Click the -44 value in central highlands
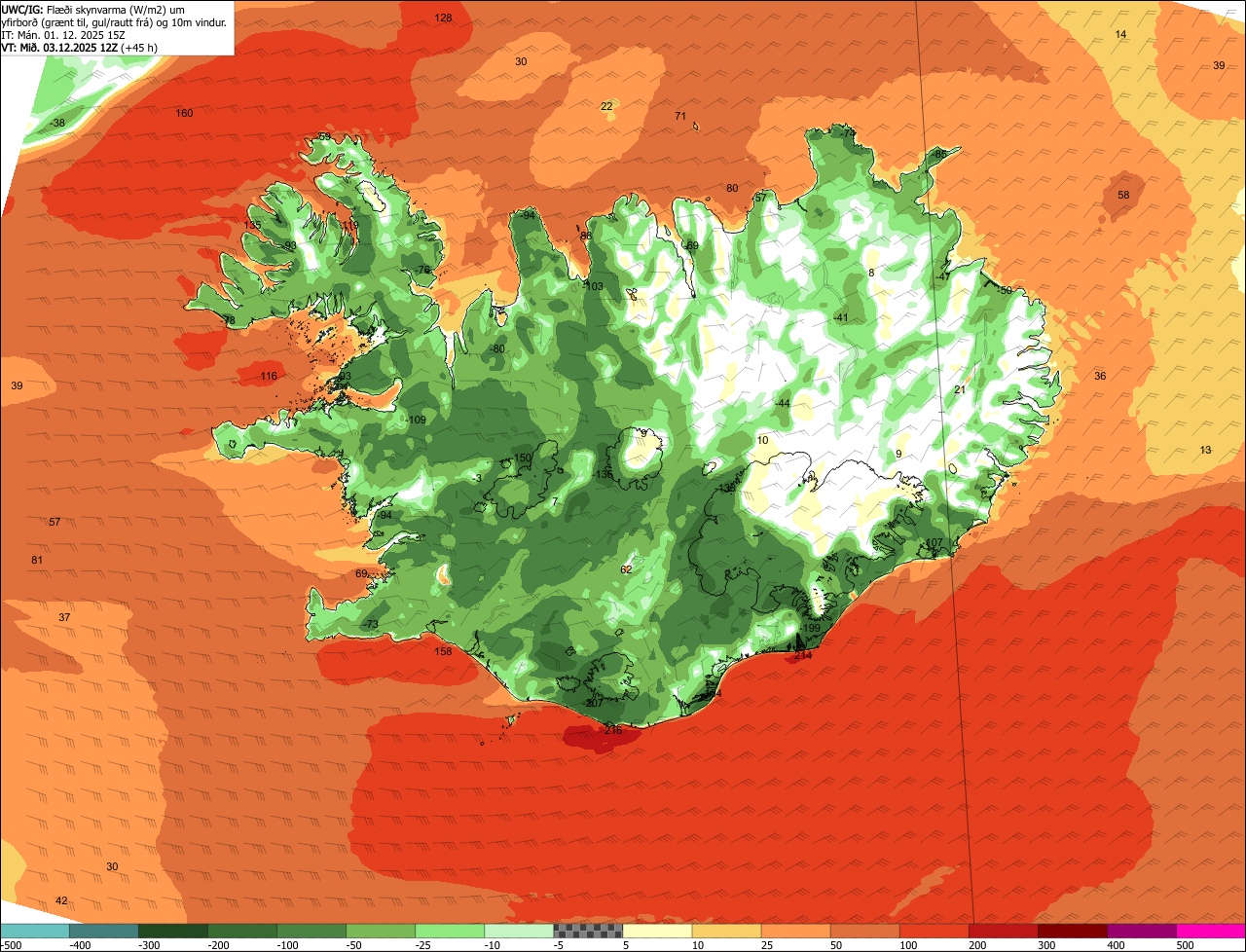The height and width of the screenshot is (952, 1246). pos(782,403)
